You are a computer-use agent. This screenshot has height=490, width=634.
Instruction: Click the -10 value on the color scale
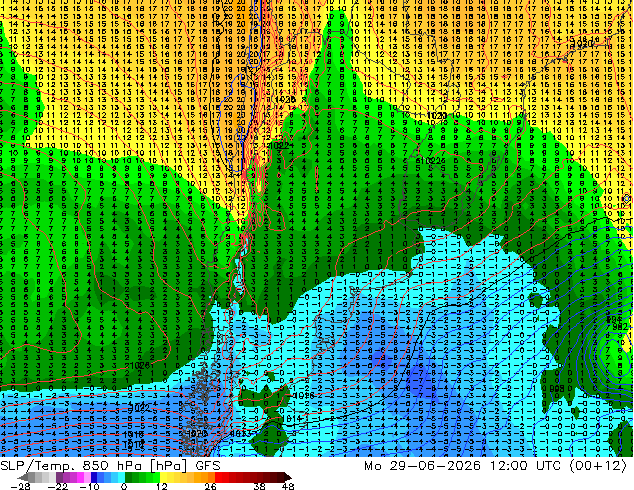pyautogui.click(x=89, y=486)
